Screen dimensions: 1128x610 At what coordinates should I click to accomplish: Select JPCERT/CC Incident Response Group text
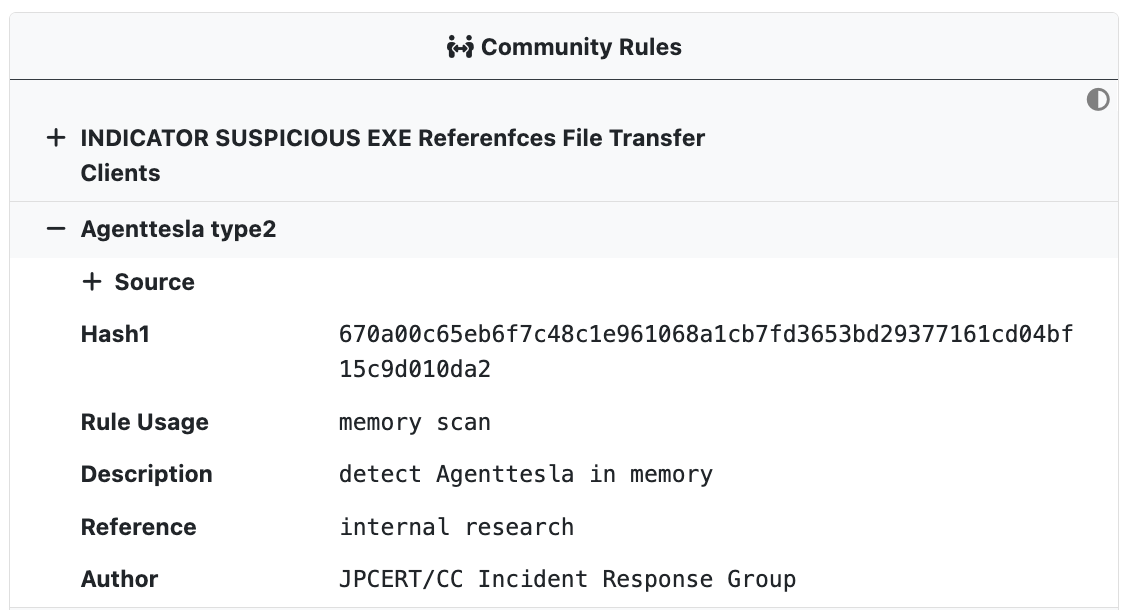click(568, 579)
